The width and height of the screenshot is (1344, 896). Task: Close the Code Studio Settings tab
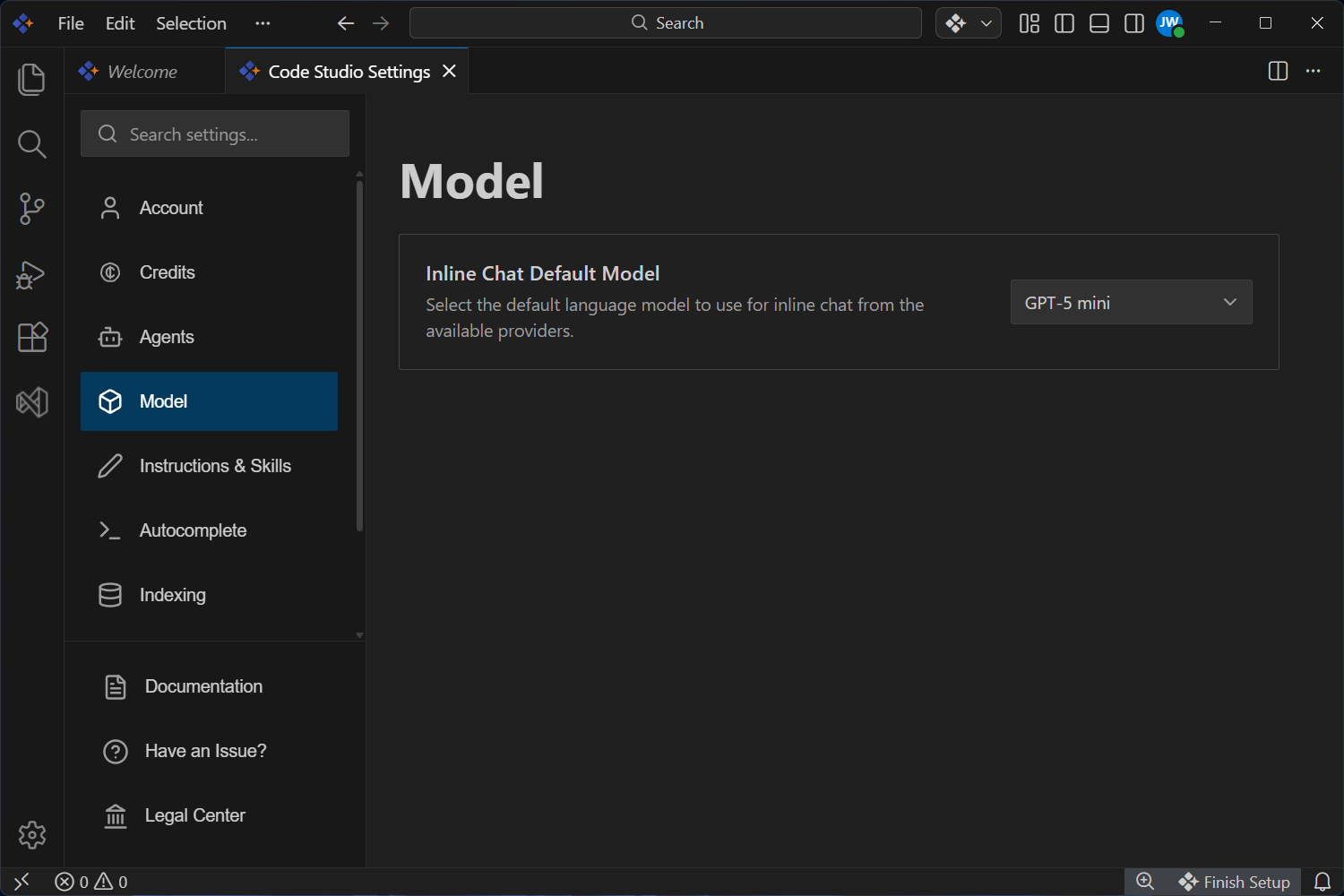pos(450,71)
